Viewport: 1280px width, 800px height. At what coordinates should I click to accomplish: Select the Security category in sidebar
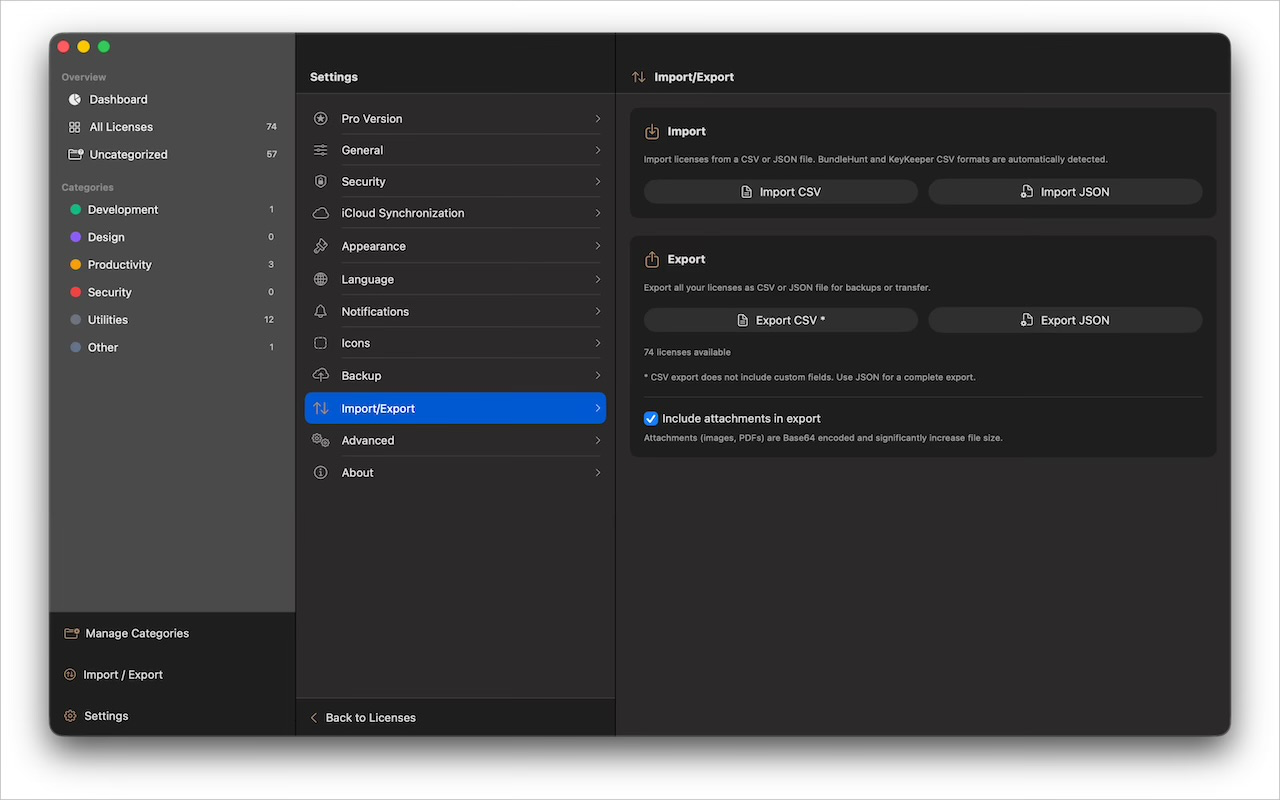172,292
